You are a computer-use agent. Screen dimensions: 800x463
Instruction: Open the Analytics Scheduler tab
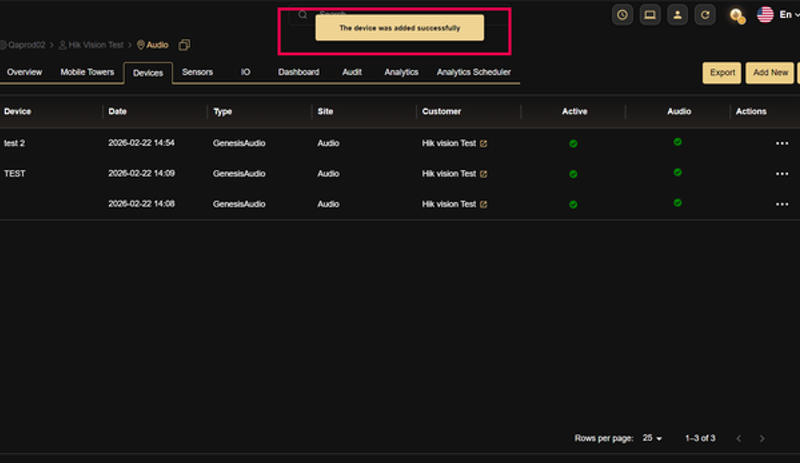(473, 72)
